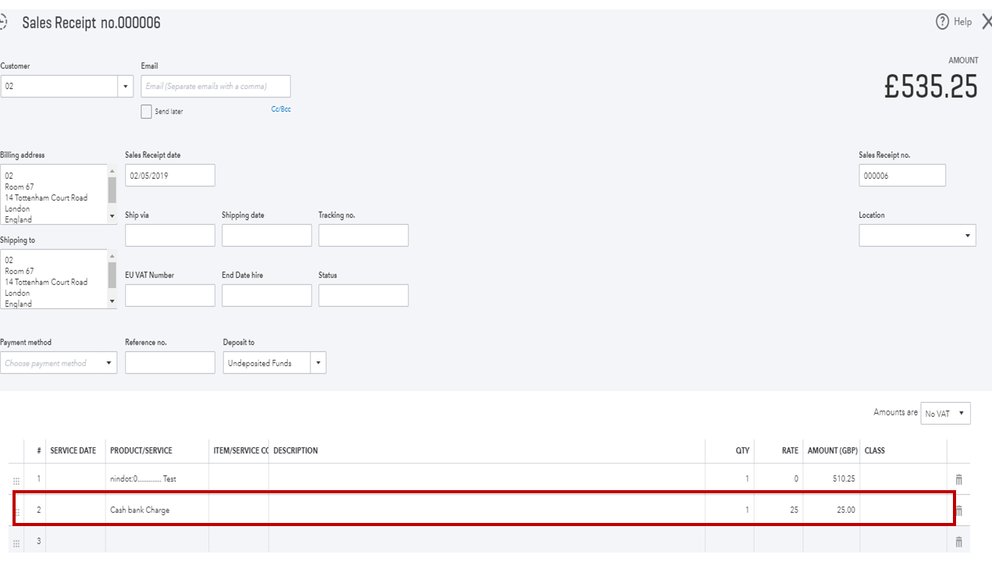Delete line 1 with trash icon
999x562 pixels.
958,480
